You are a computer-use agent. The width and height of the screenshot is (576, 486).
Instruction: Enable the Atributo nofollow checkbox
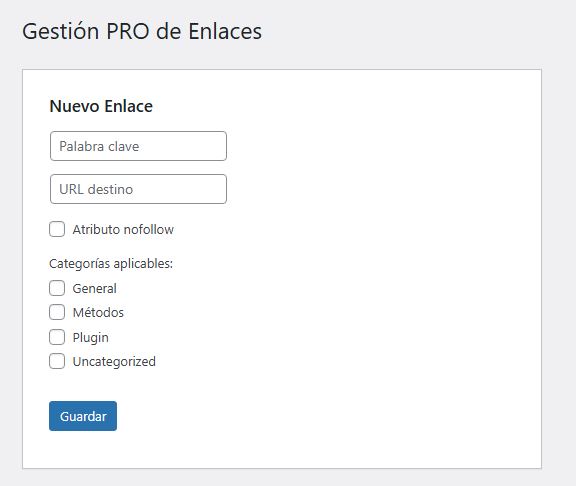(57, 229)
